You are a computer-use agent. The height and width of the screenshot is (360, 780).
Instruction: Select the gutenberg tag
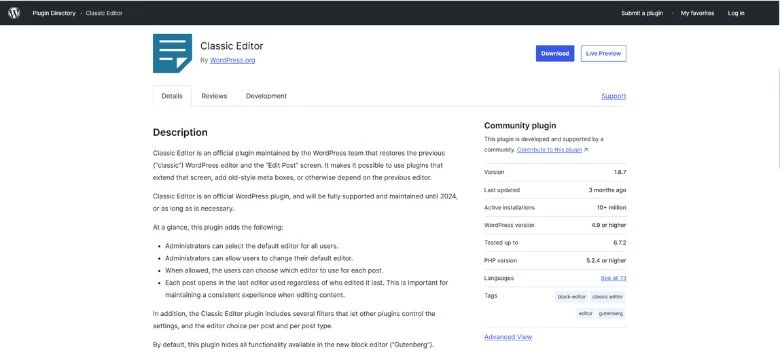coord(611,314)
